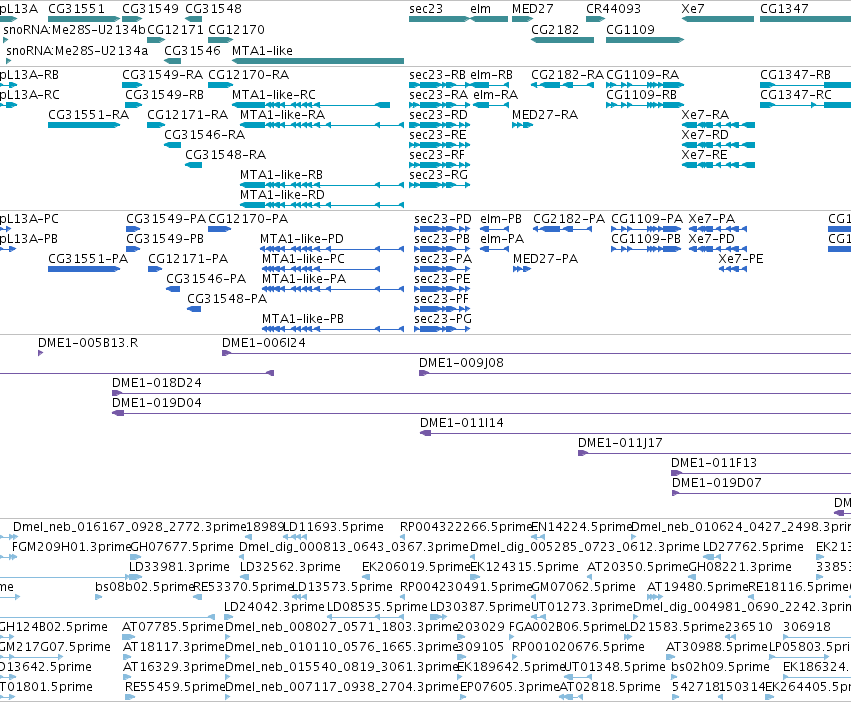Select CG2182 gene label
Image resolution: width=851 pixels, height=702 pixels.
pyautogui.click(x=555, y=29)
